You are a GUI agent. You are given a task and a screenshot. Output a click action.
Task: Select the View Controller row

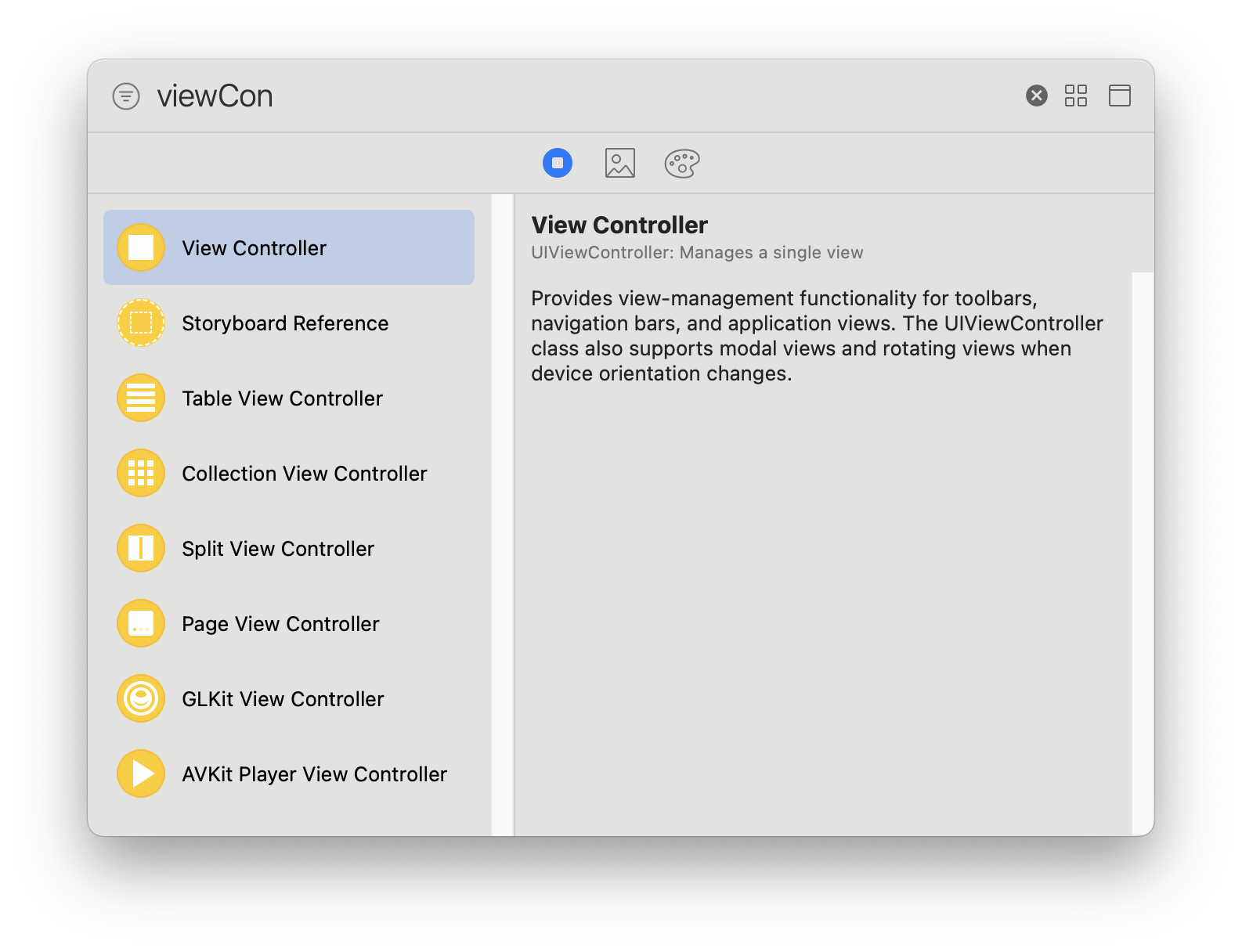(x=289, y=247)
